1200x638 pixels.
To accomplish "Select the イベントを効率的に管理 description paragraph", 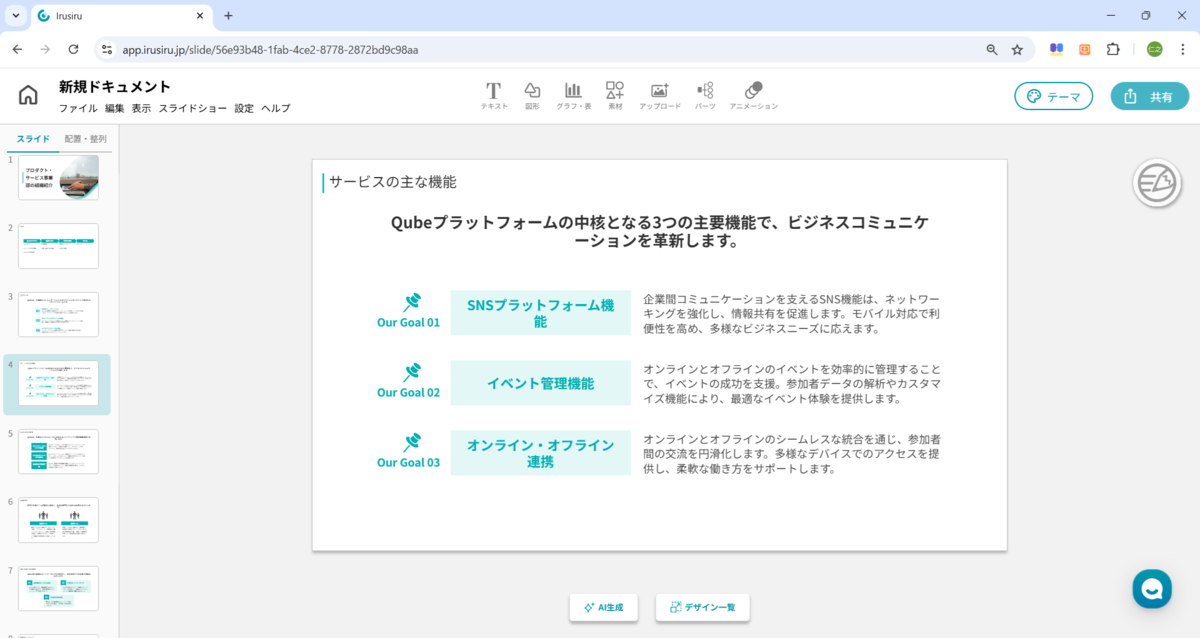I will click(x=792, y=383).
